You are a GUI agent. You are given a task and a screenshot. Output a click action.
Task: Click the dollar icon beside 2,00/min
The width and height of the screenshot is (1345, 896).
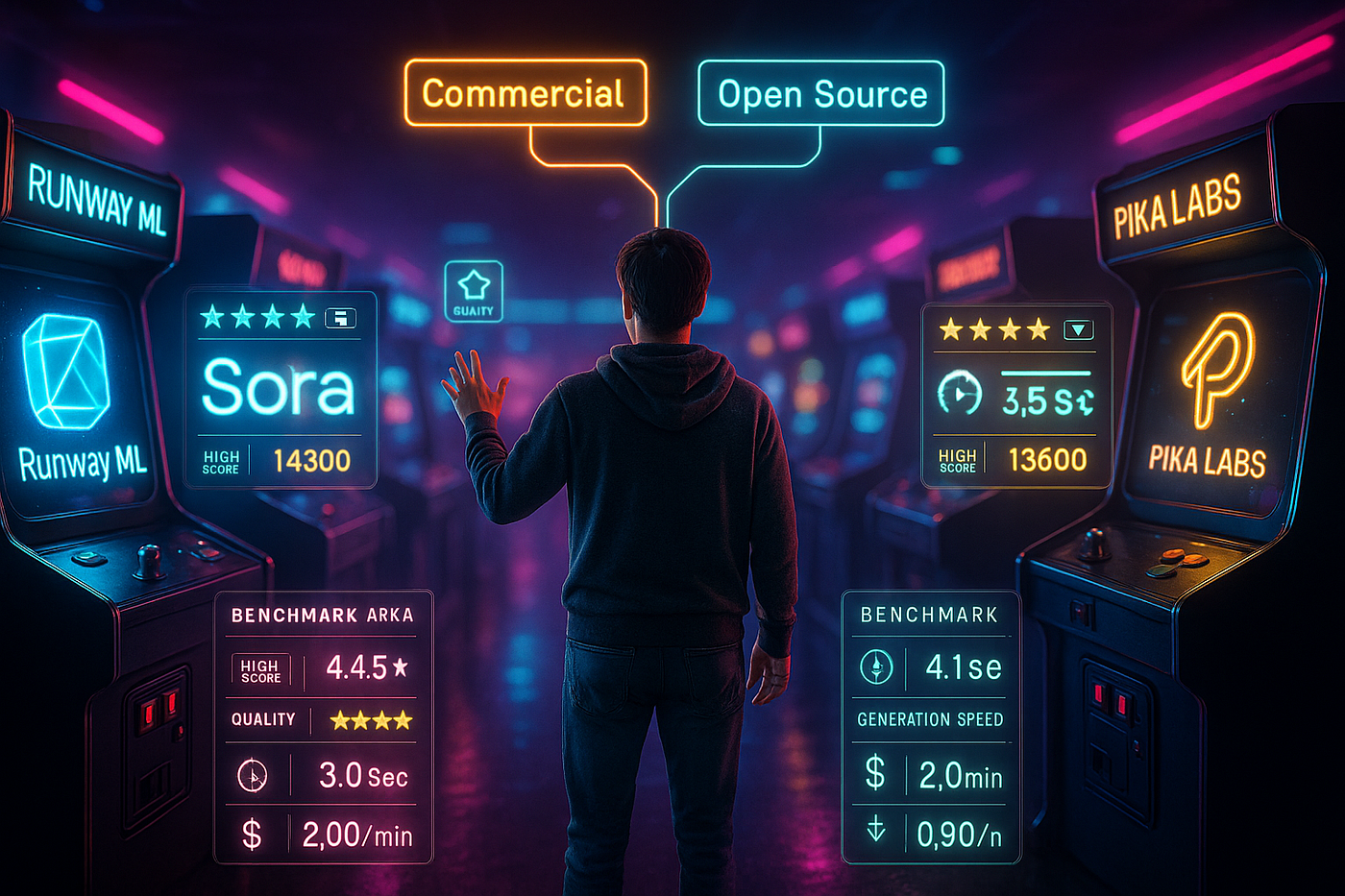[252, 835]
